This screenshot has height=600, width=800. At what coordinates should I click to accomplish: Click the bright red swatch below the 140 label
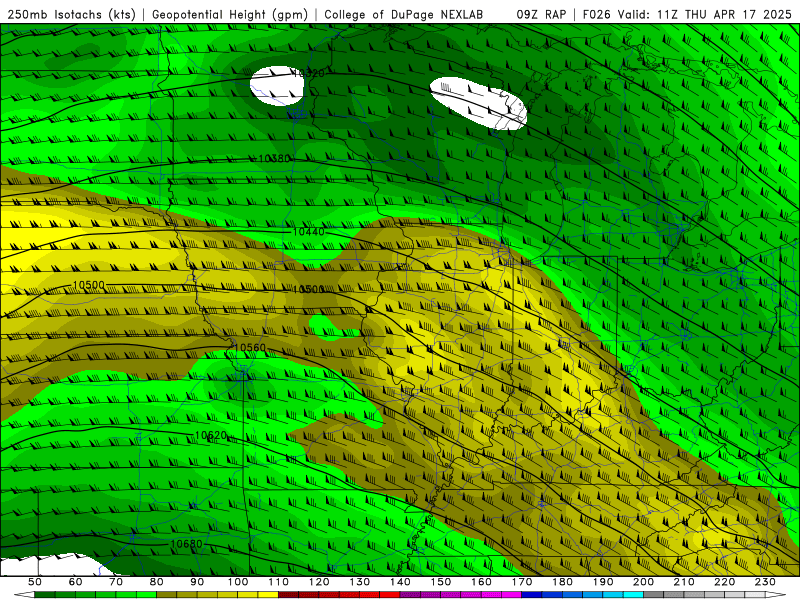[x=390, y=595]
